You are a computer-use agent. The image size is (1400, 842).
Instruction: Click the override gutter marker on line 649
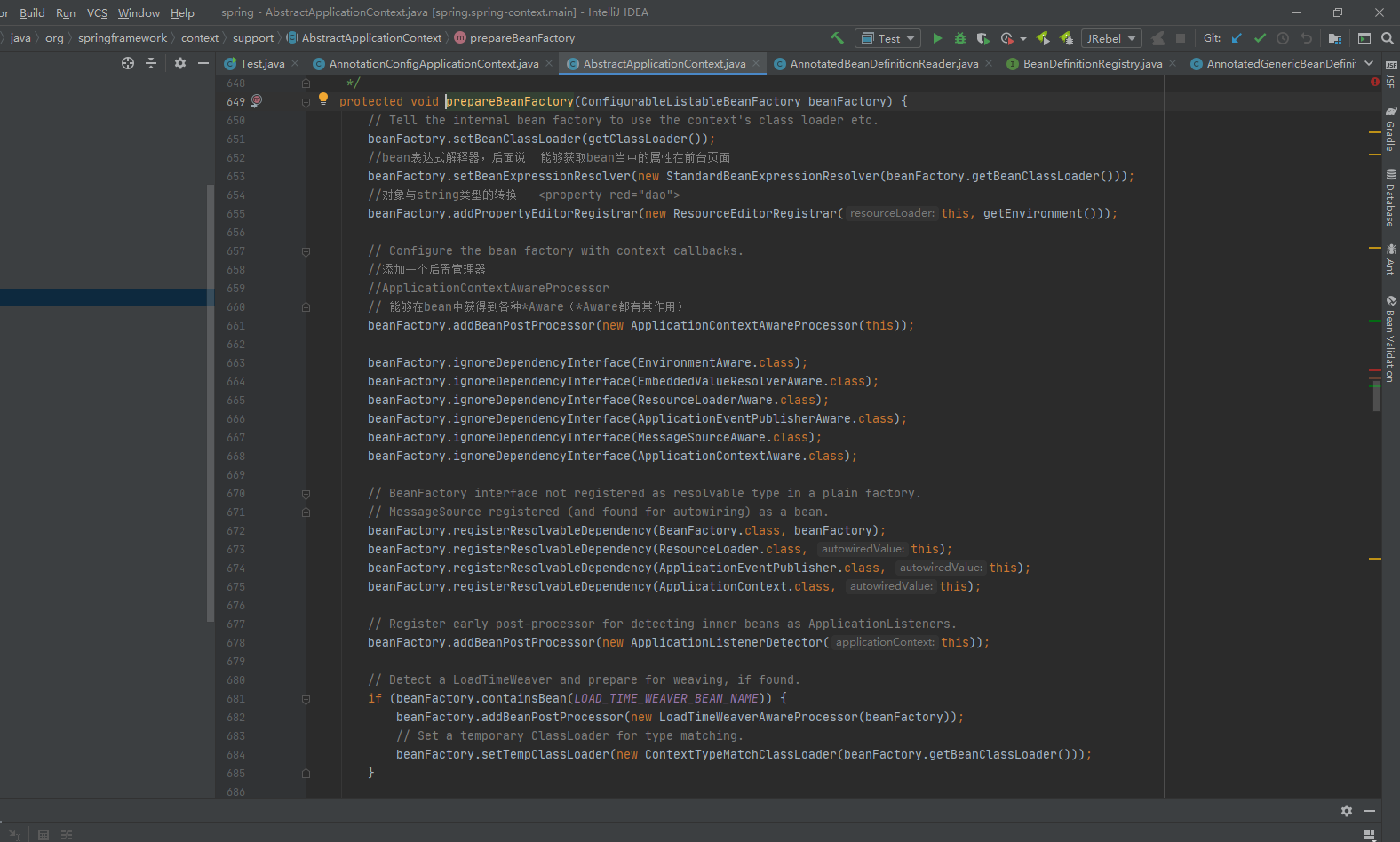click(257, 101)
